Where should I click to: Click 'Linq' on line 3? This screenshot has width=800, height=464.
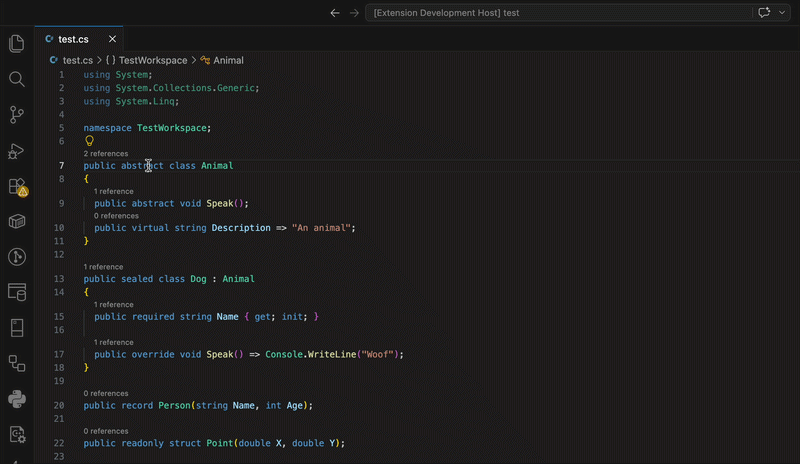(163, 101)
